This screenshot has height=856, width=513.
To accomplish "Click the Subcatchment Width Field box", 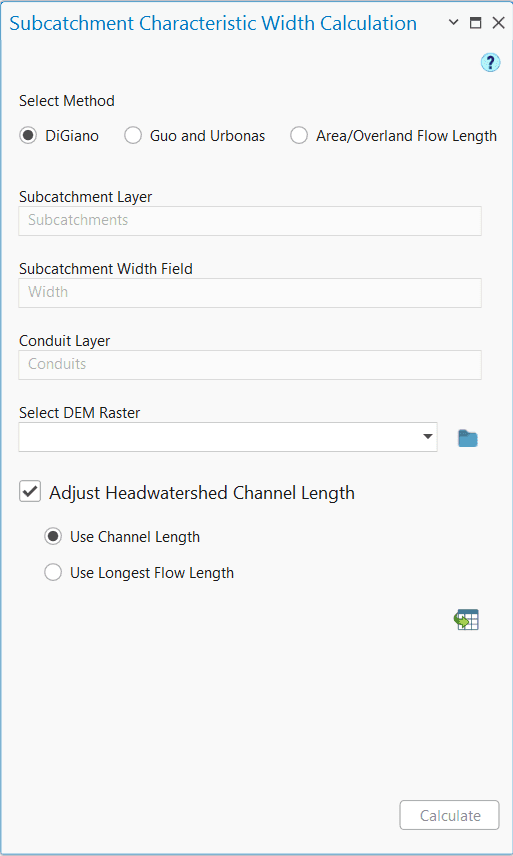I will tap(250, 293).
